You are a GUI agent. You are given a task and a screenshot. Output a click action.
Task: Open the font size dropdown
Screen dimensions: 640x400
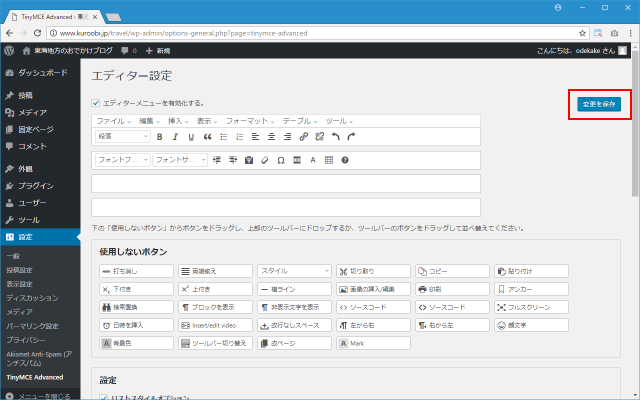tap(180, 160)
